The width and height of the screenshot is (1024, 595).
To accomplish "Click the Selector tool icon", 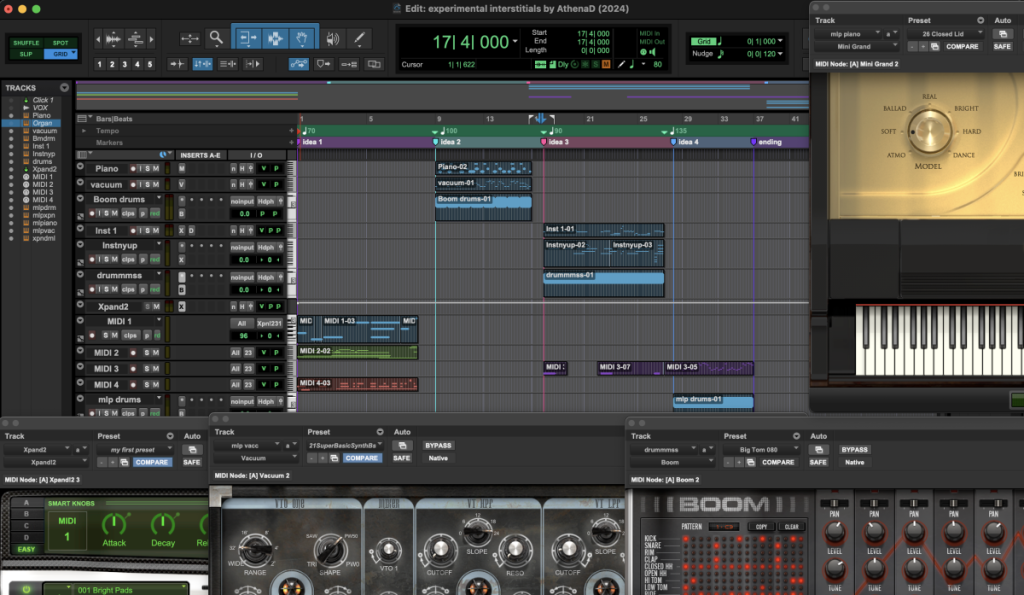I will tap(274, 39).
